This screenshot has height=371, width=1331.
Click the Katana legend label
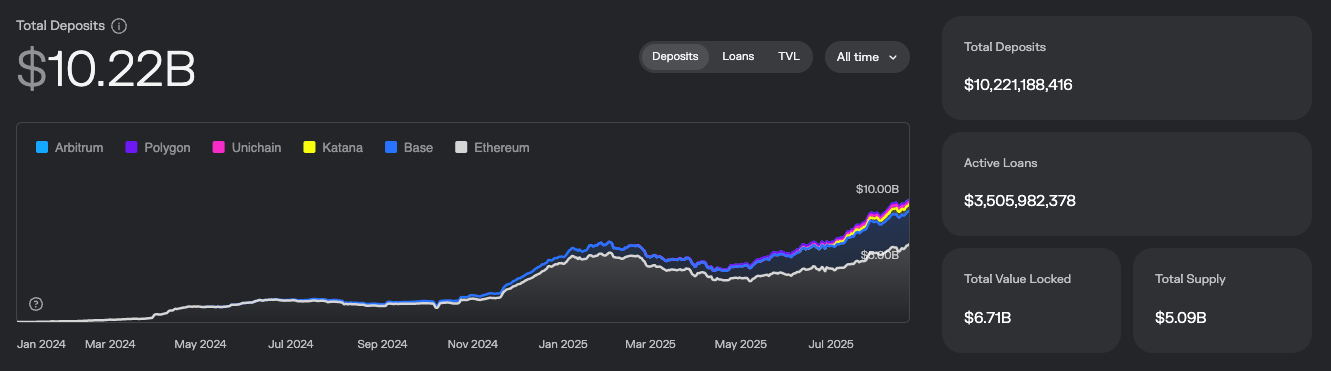tap(342, 148)
